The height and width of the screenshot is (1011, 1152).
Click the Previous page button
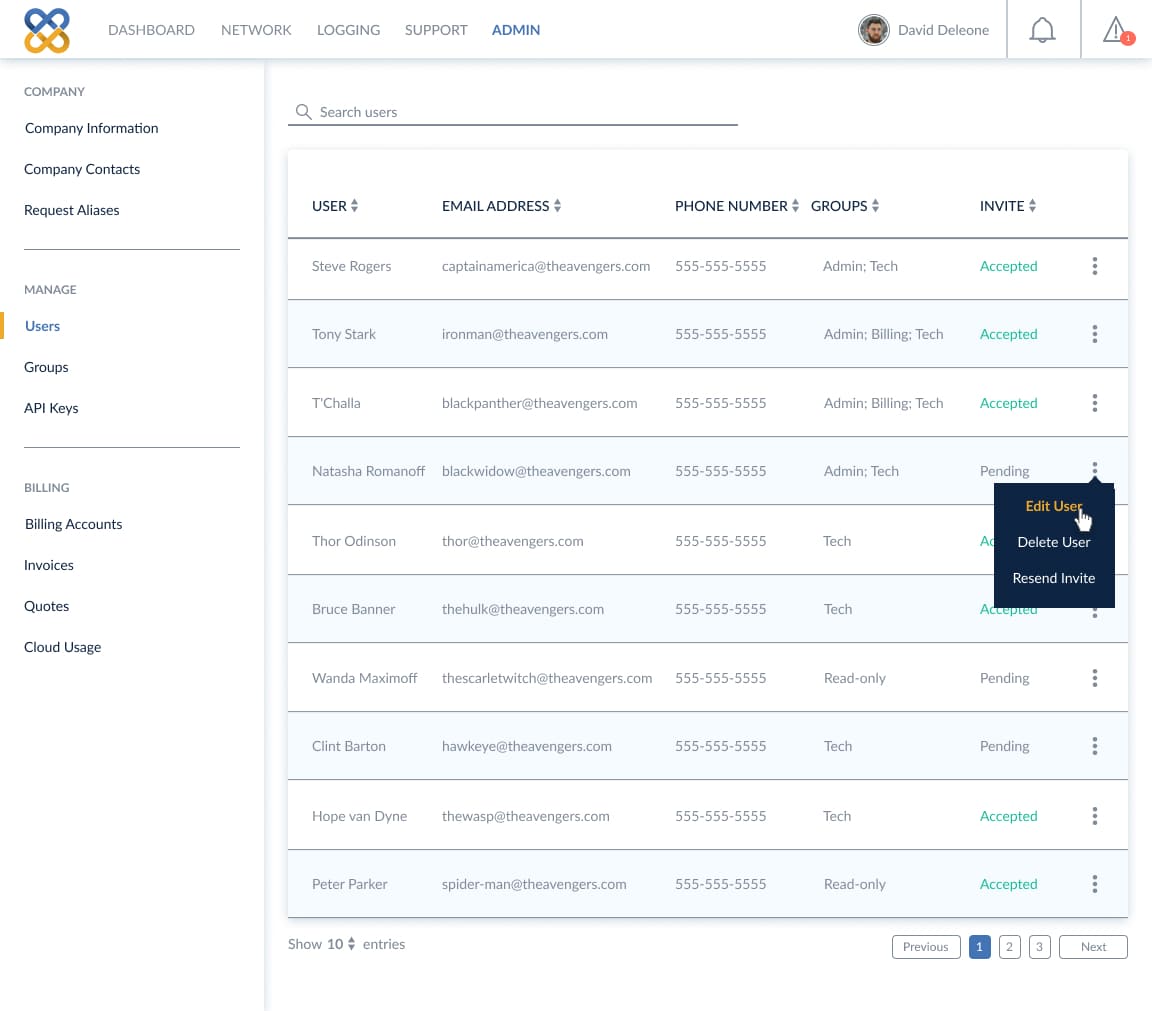tap(926, 947)
